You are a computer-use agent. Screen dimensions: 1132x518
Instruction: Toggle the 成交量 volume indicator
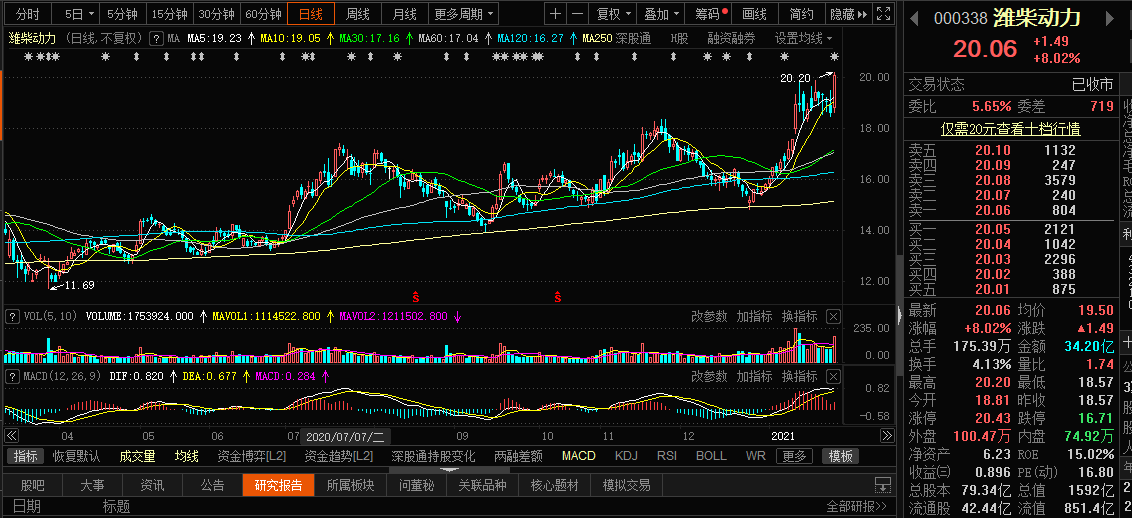(137, 456)
